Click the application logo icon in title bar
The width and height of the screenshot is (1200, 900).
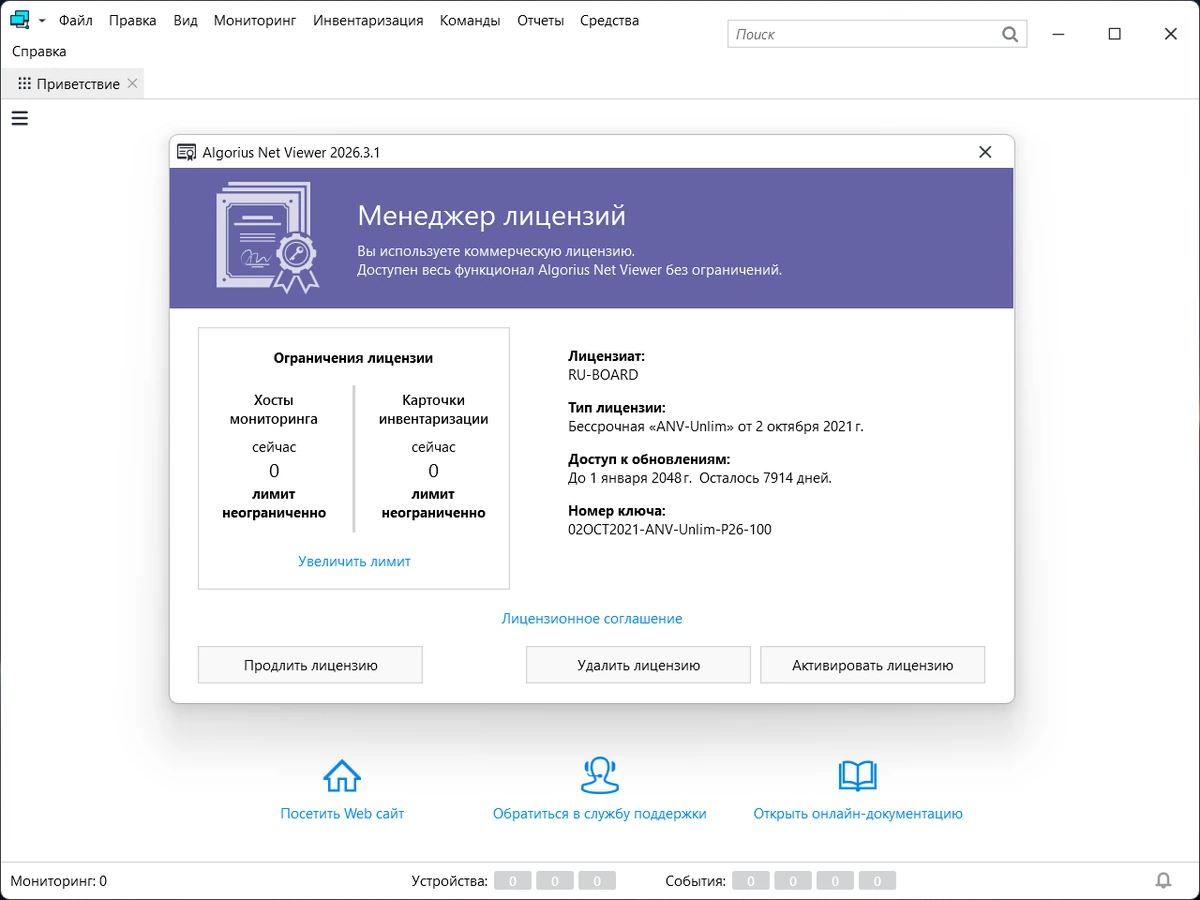[19, 19]
